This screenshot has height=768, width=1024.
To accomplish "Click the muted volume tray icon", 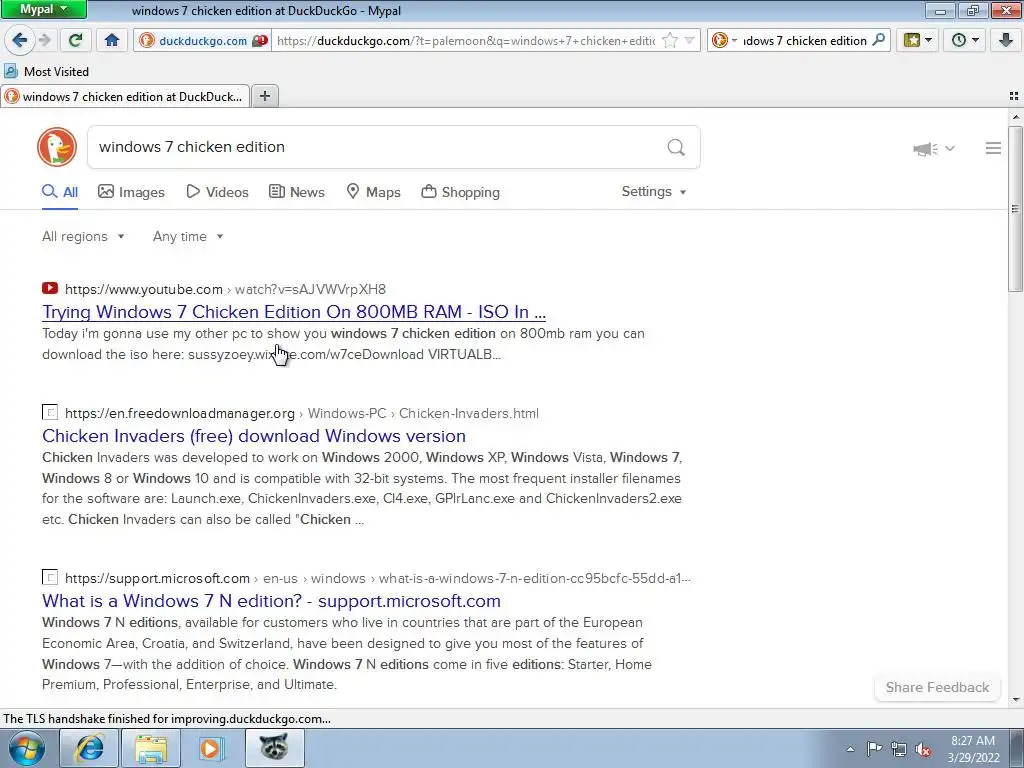I will point(923,749).
